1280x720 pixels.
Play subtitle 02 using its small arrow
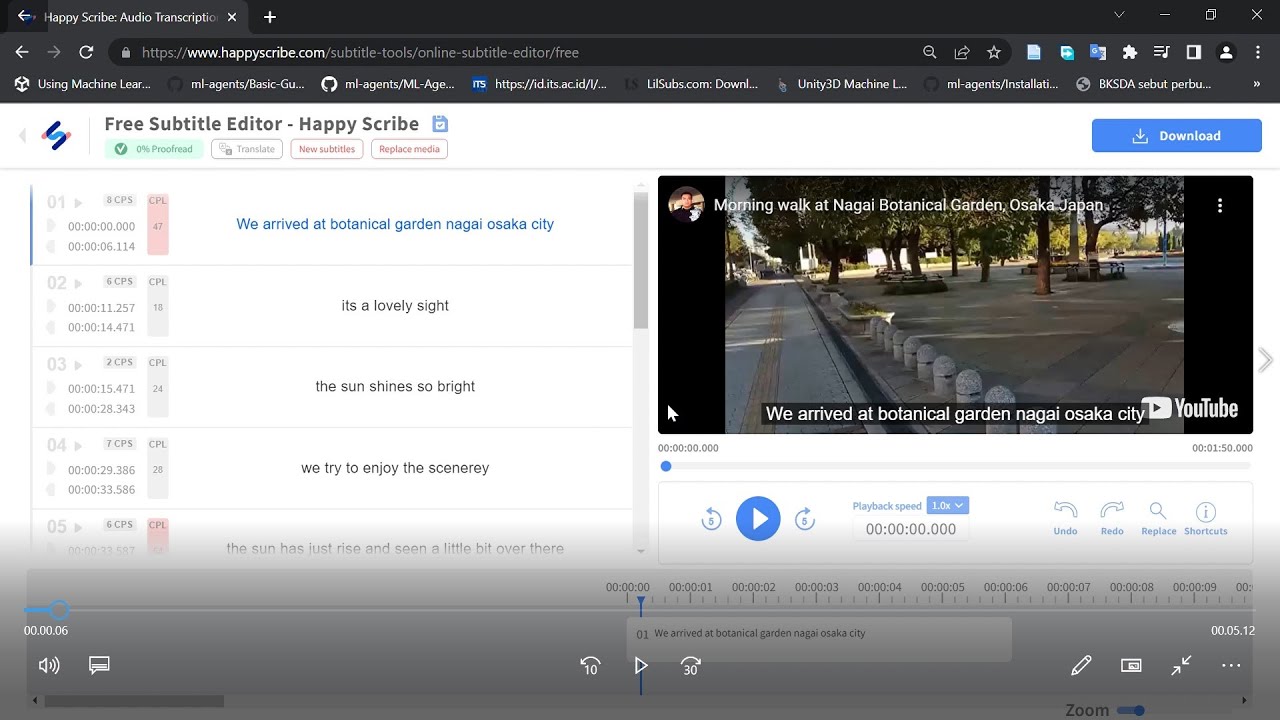tap(78, 284)
